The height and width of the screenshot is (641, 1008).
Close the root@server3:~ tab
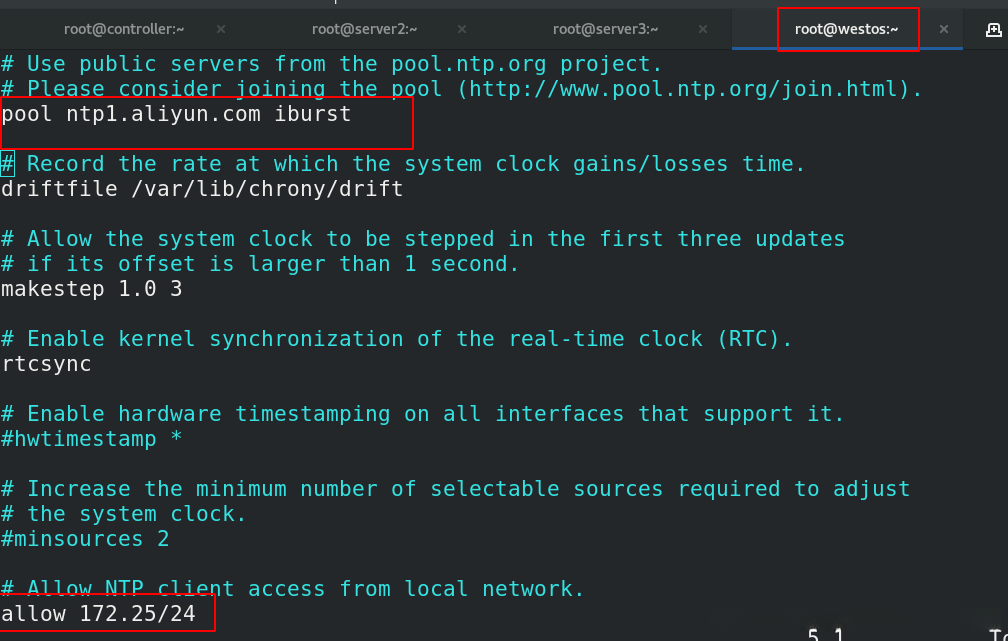(703, 29)
